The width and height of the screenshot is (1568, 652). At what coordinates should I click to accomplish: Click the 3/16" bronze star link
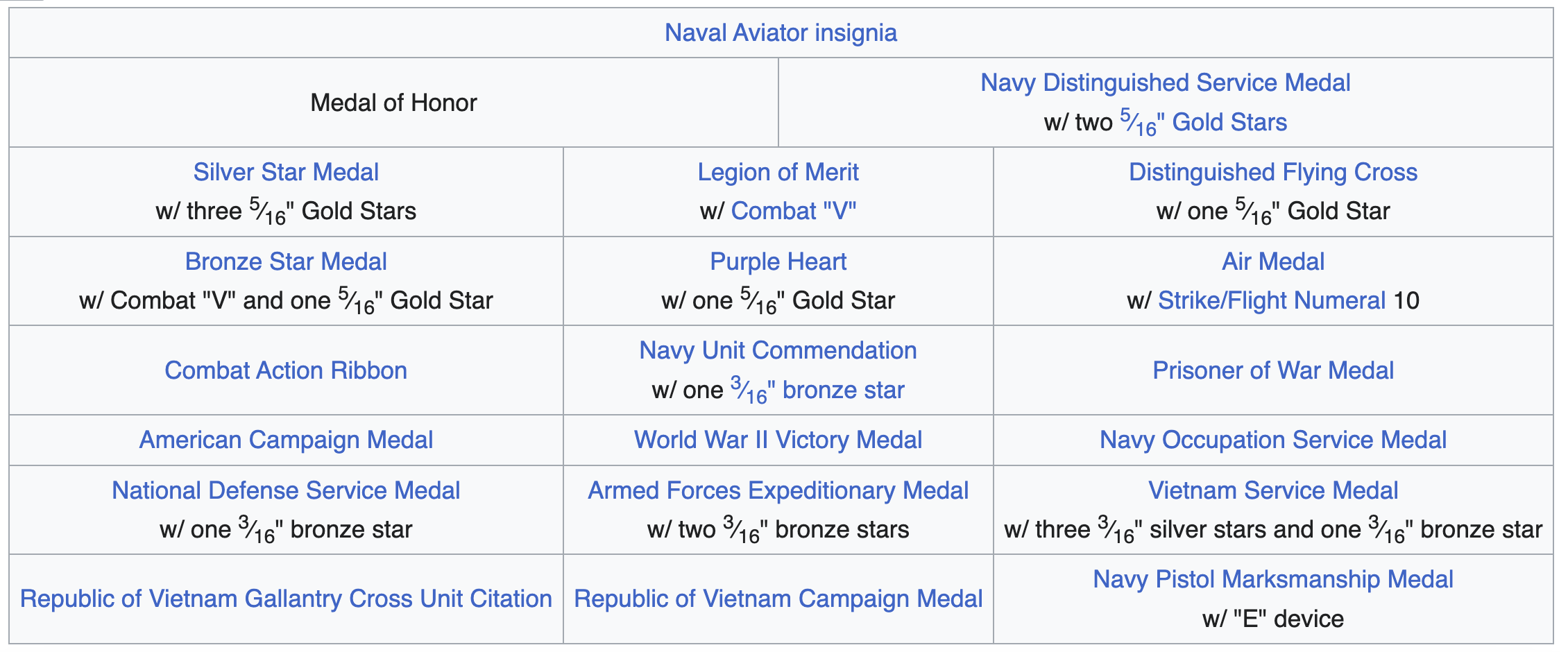coord(817,390)
